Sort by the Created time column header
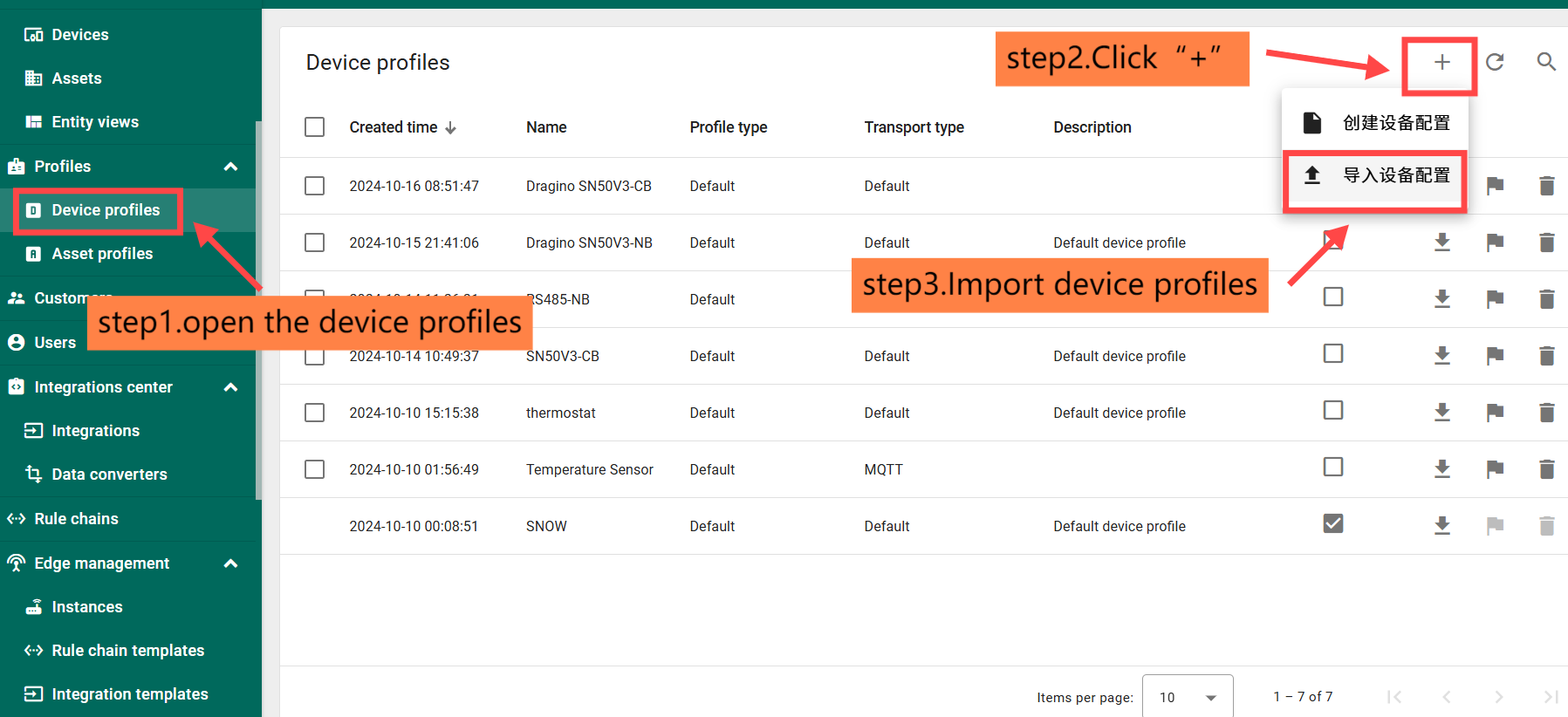 [394, 127]
